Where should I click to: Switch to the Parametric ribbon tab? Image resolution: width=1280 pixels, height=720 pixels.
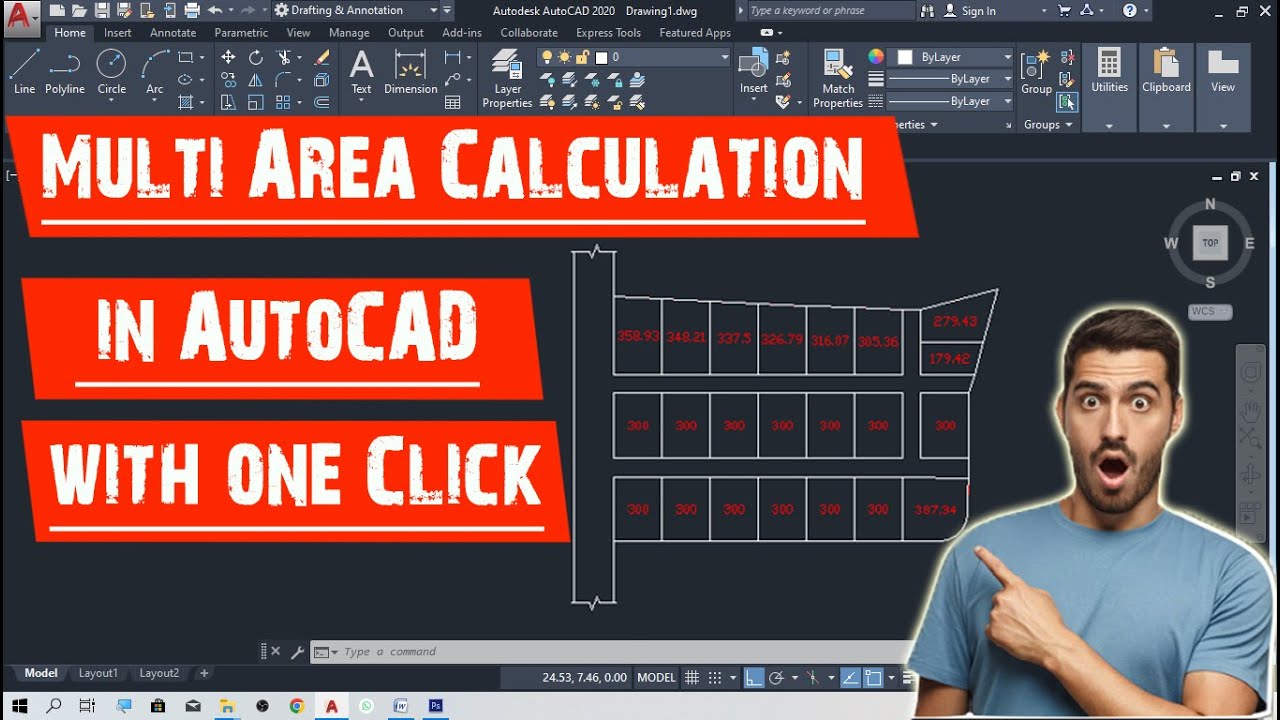[241, 32]
